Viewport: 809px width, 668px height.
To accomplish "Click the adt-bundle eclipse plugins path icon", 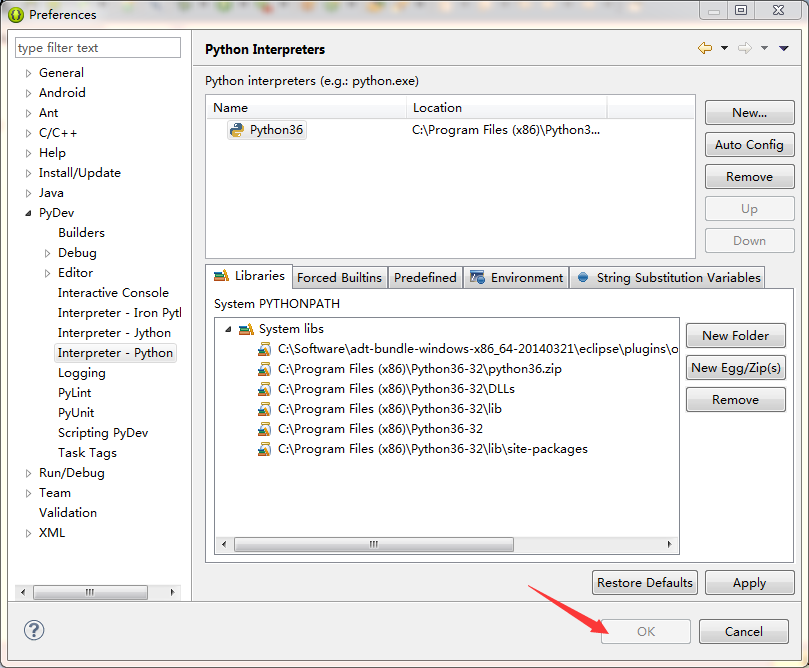I will (264, 349).
